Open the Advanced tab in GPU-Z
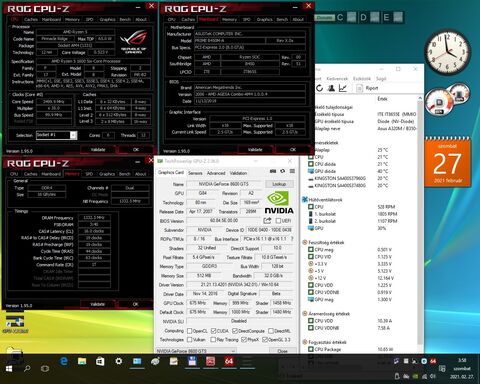 click(216, 173)
